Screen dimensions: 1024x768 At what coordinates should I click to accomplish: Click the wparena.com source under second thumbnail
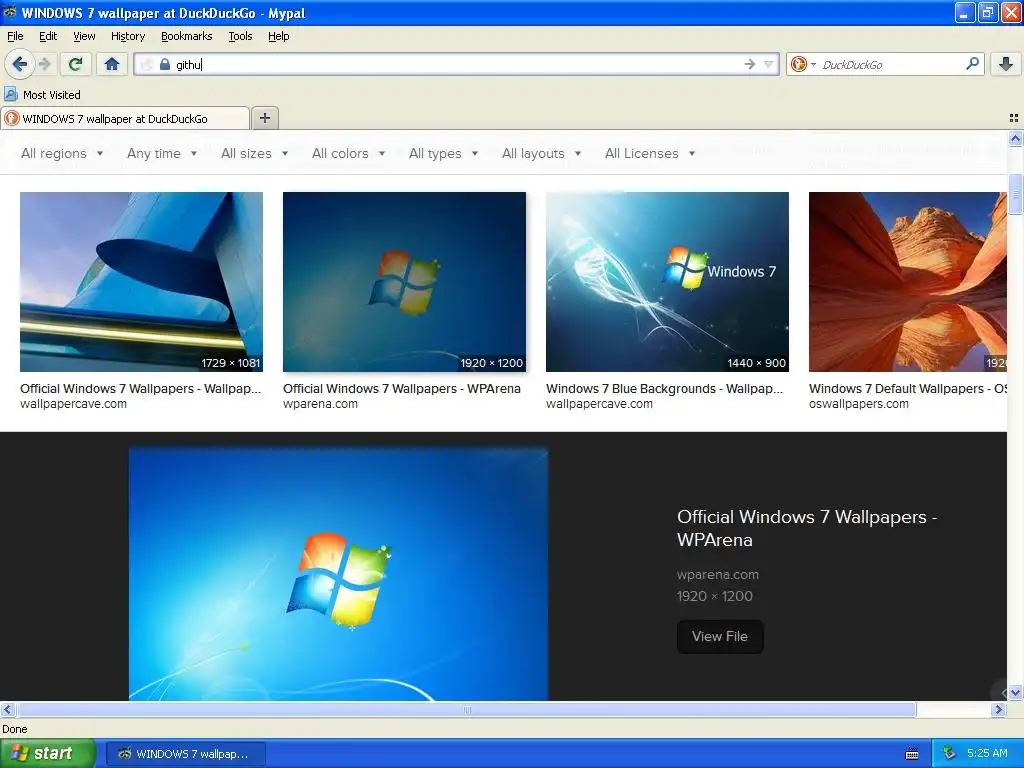(x=320, y=404)
